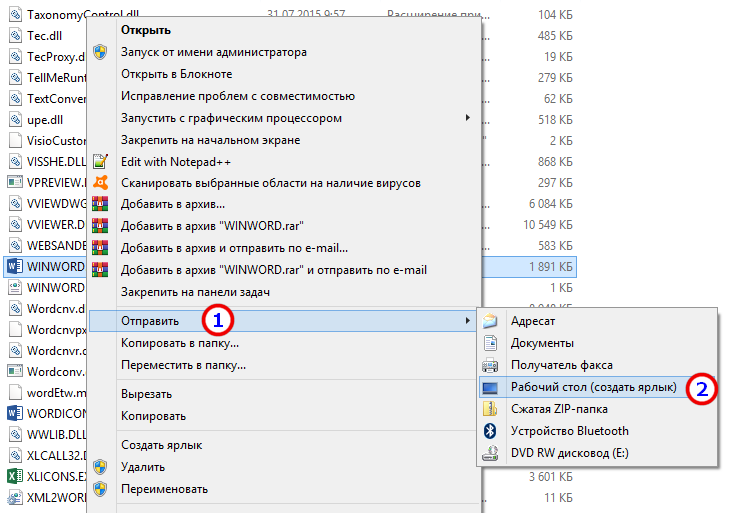
Task: Select Рабочий стол (создать ярлык)
Action: (x=593, y=387)
